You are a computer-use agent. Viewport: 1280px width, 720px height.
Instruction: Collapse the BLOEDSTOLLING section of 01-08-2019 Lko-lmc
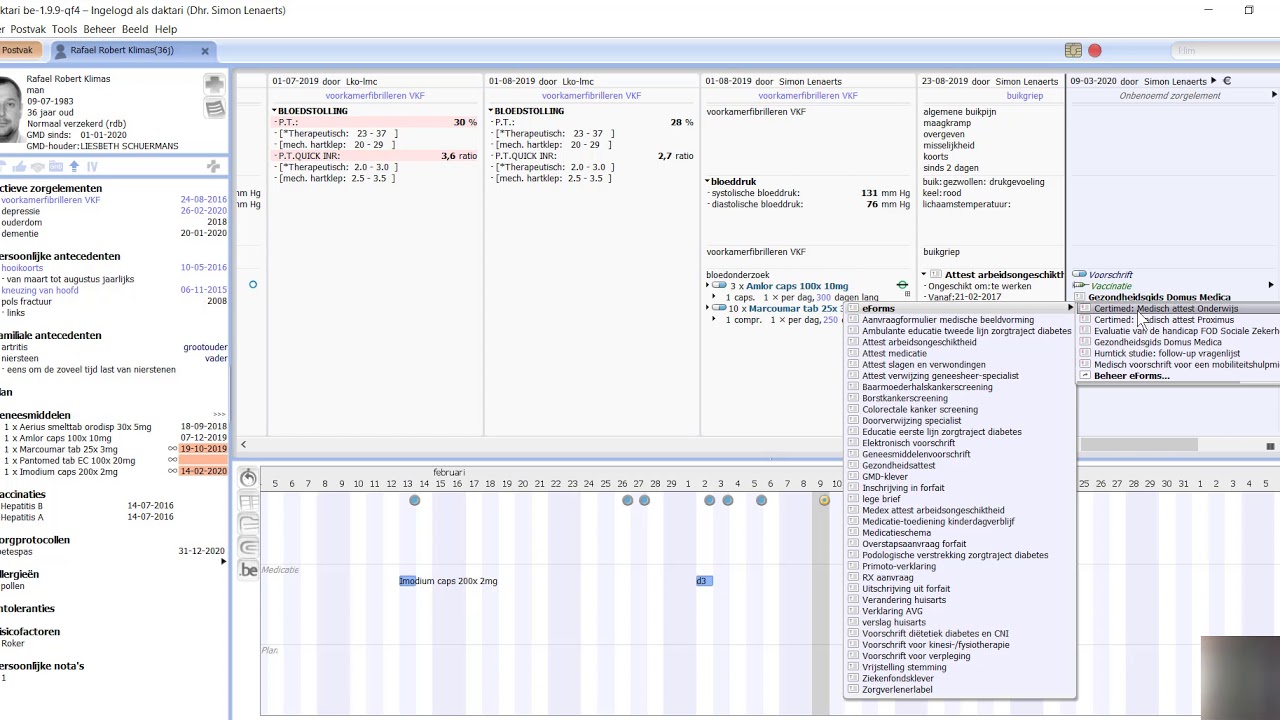pos(491,111)
